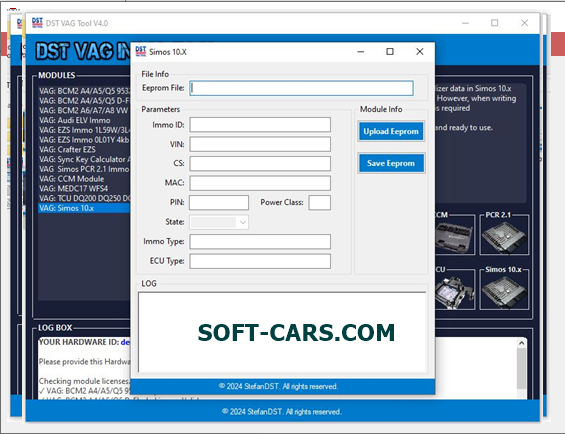
Task: Click the PCR 2.1 ECU thumbnail
Action: point(504,236)
